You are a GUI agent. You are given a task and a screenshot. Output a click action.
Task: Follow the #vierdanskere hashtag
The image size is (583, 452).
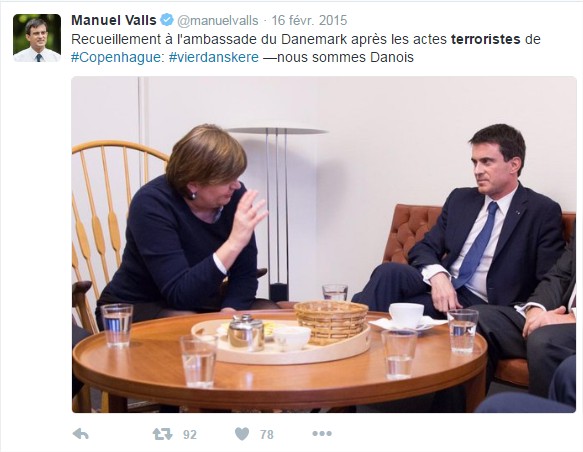(x=214, y=58)
